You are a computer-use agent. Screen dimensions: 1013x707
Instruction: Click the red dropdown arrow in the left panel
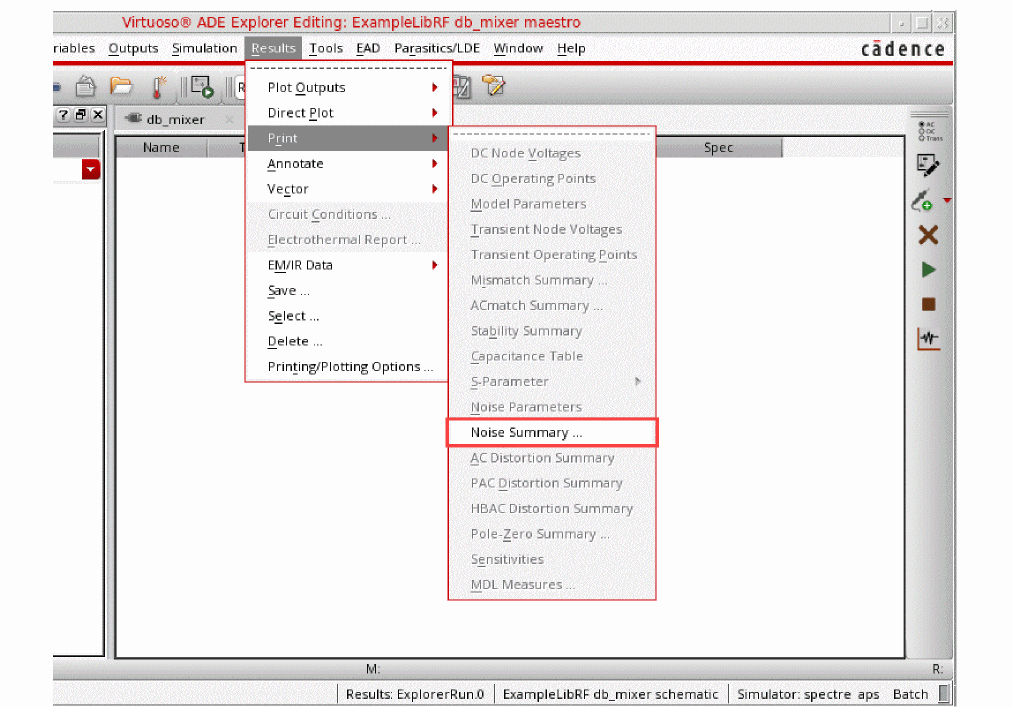91,169
